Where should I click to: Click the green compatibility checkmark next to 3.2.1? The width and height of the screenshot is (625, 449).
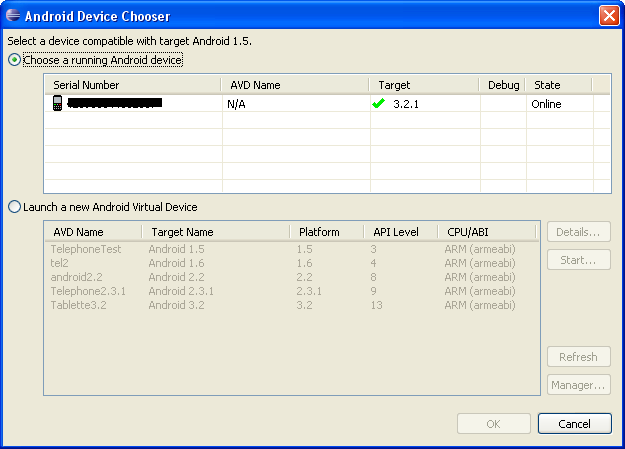(378, 104)
